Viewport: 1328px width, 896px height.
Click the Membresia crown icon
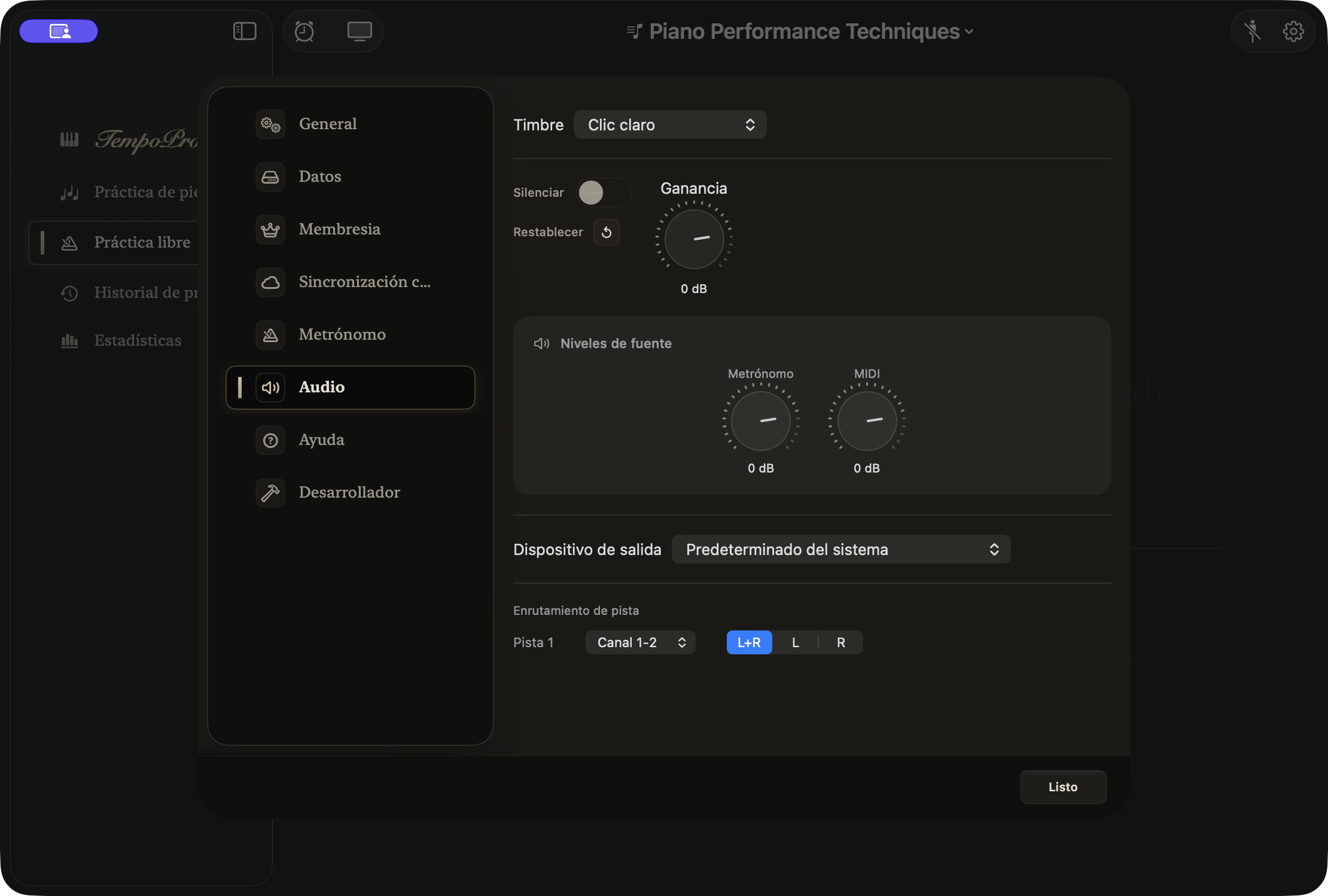[270, 230]
